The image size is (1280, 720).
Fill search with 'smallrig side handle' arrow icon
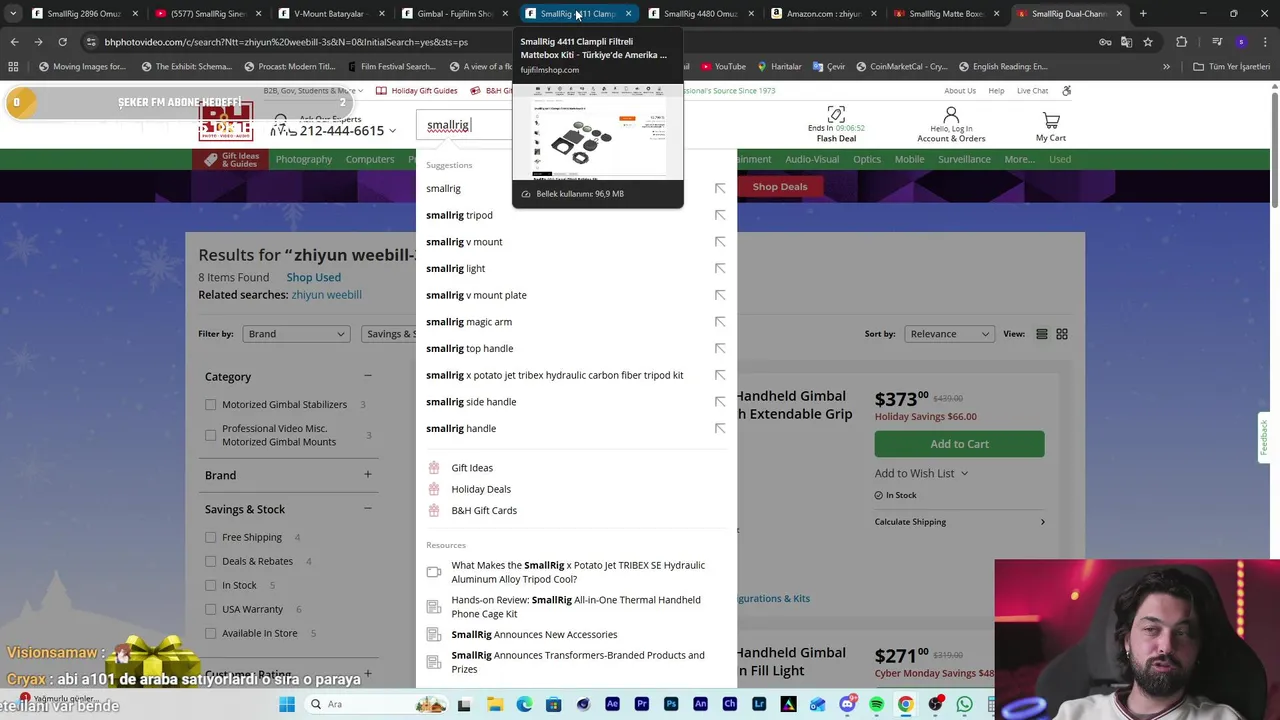coord(720,402)
